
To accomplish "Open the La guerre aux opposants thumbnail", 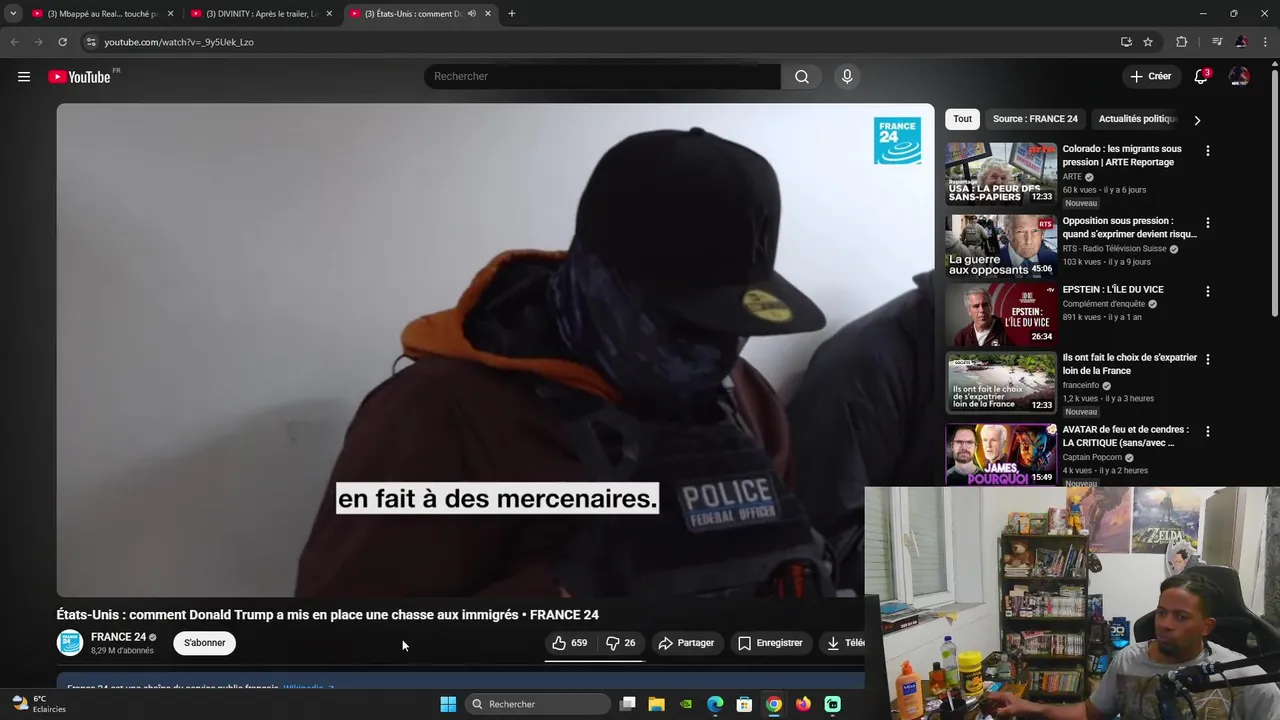I will [x=1001, y=245].
